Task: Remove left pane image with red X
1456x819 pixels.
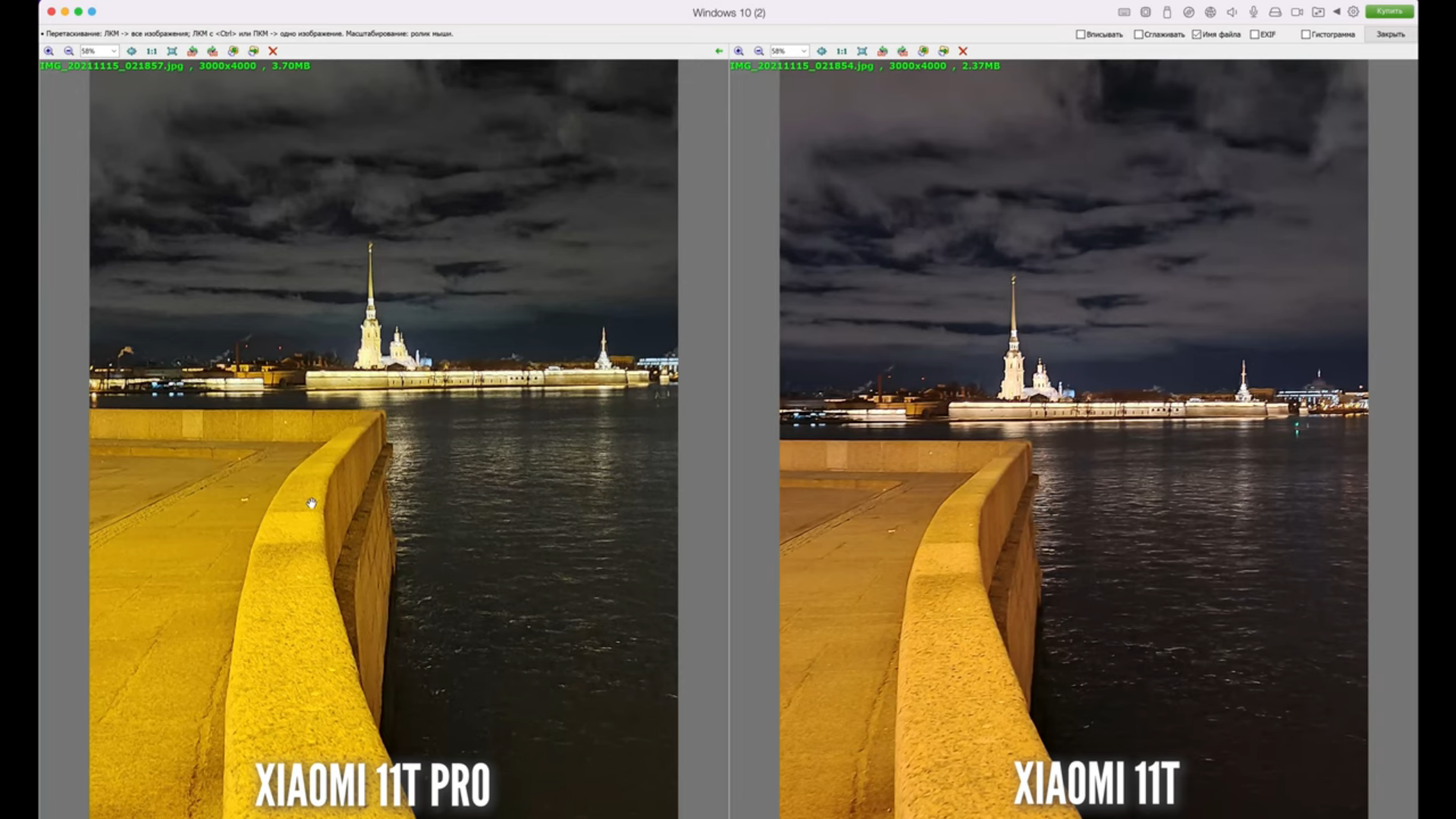Action: [273, 51]
